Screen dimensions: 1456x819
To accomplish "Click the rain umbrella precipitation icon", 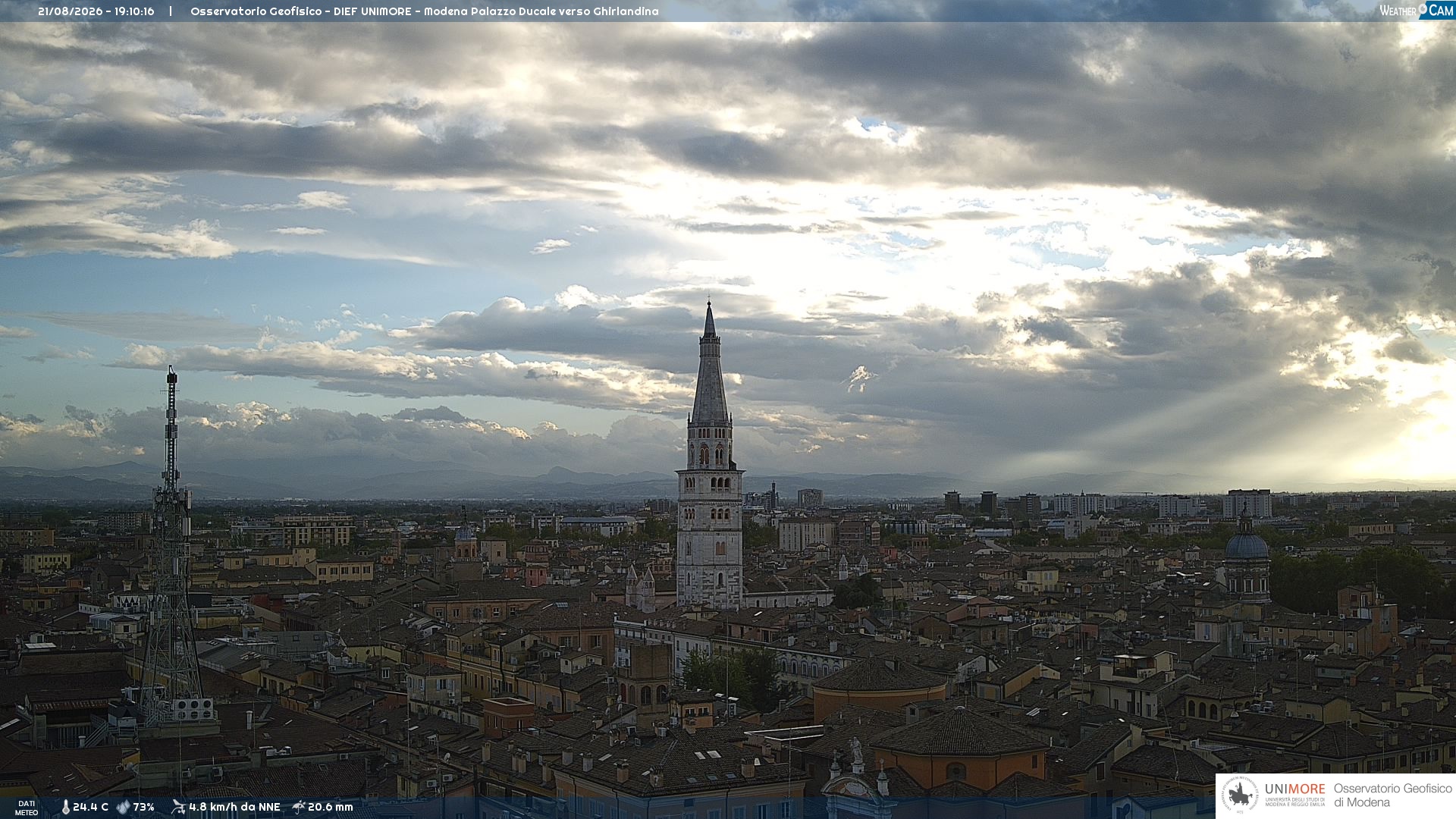I will pos(299,807).
